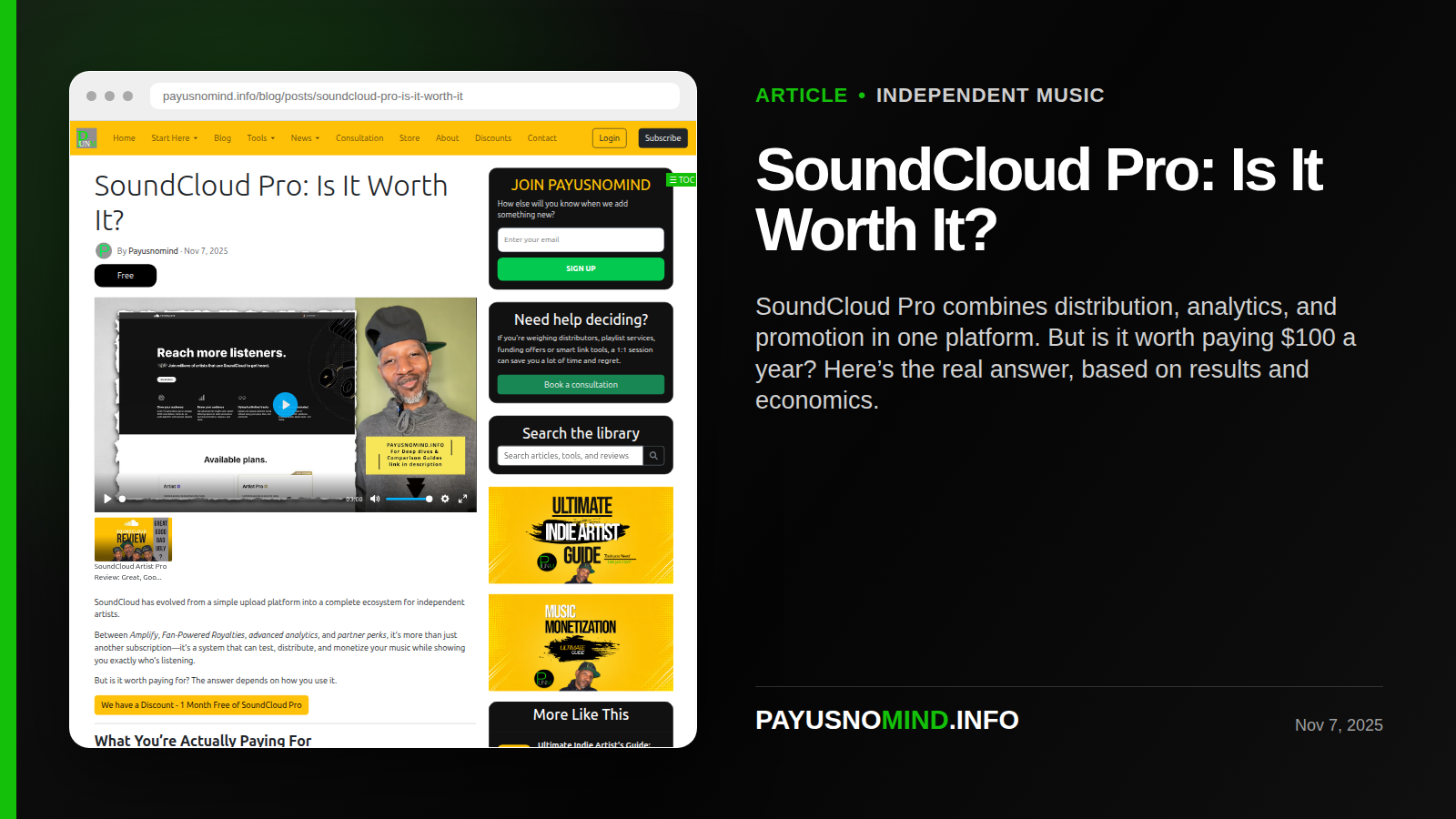Seek on the video progress bar
Screen dimensions: 1456x819
click(x=230, y=499)
